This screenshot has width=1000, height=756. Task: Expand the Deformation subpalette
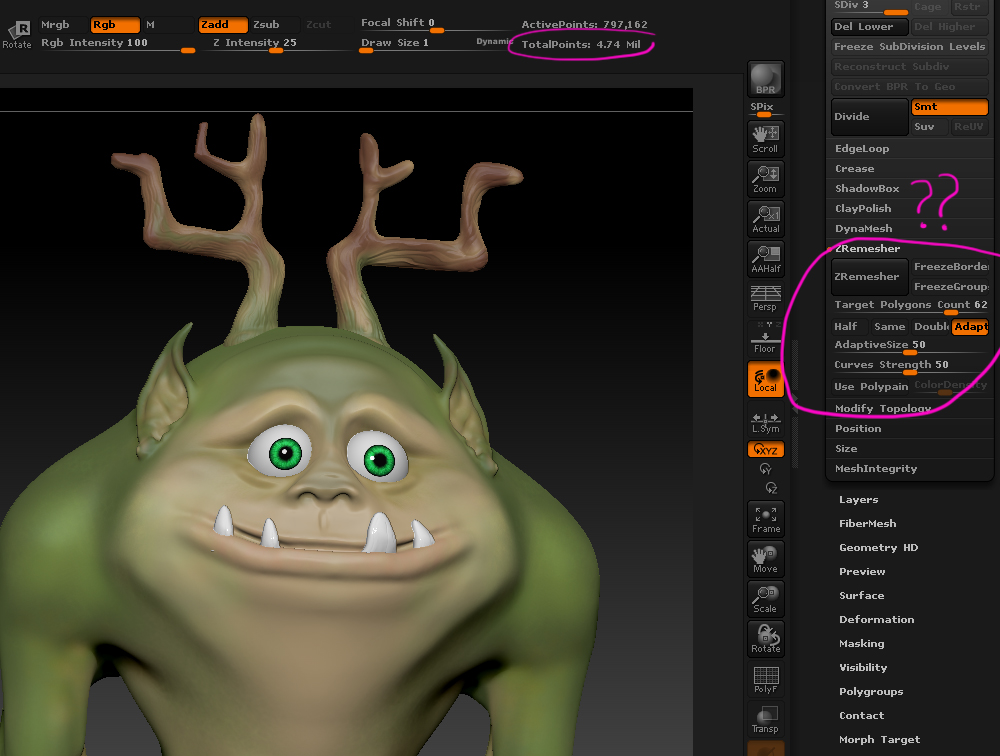tap(876, 620)
